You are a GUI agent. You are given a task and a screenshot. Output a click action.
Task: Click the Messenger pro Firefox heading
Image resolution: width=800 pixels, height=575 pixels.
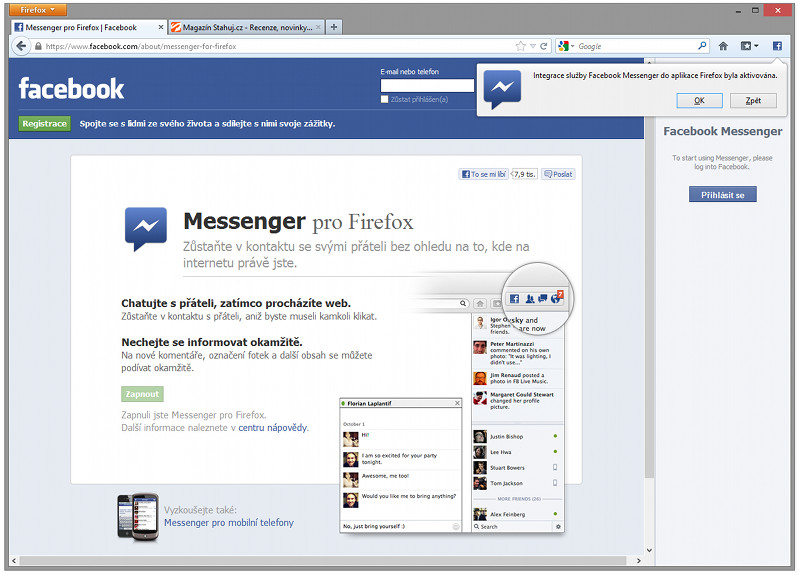[x=298, y=222]
